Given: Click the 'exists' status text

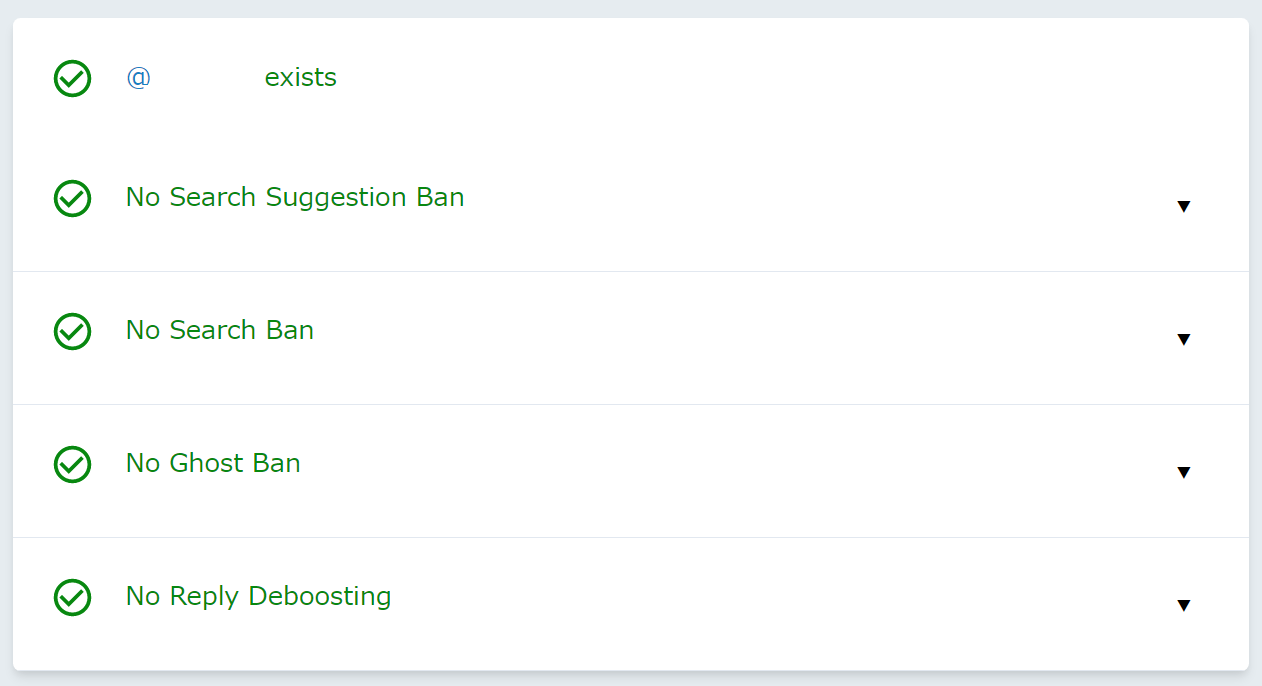Looking at the screenshot, I should [300, 78].
